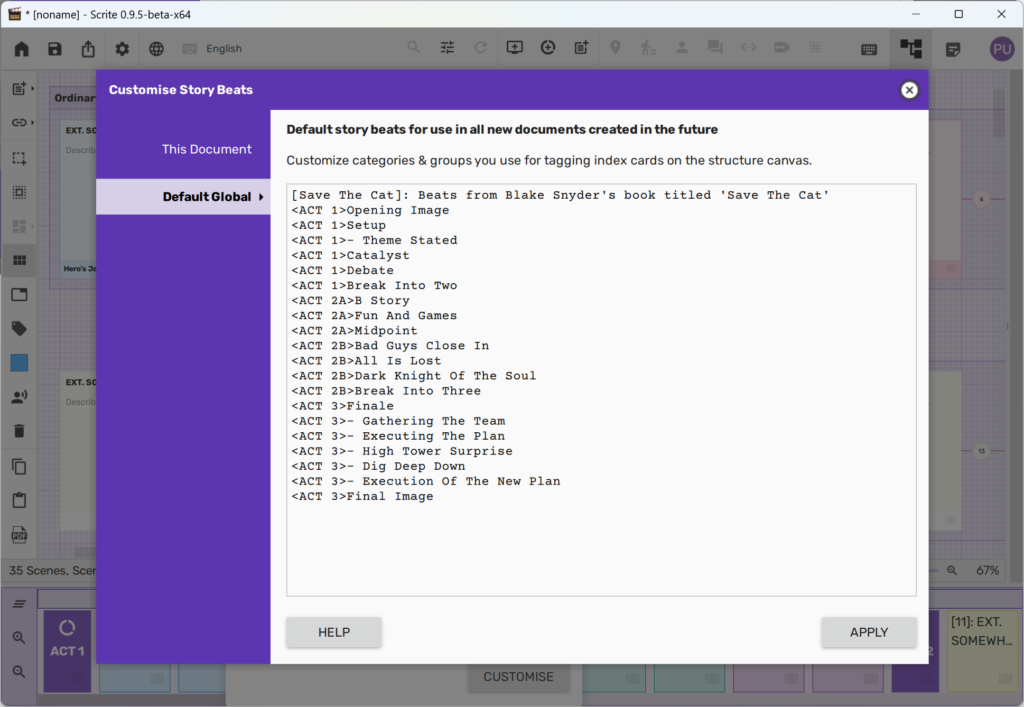Click the annotation/window sidebar icon

[20, 294]
